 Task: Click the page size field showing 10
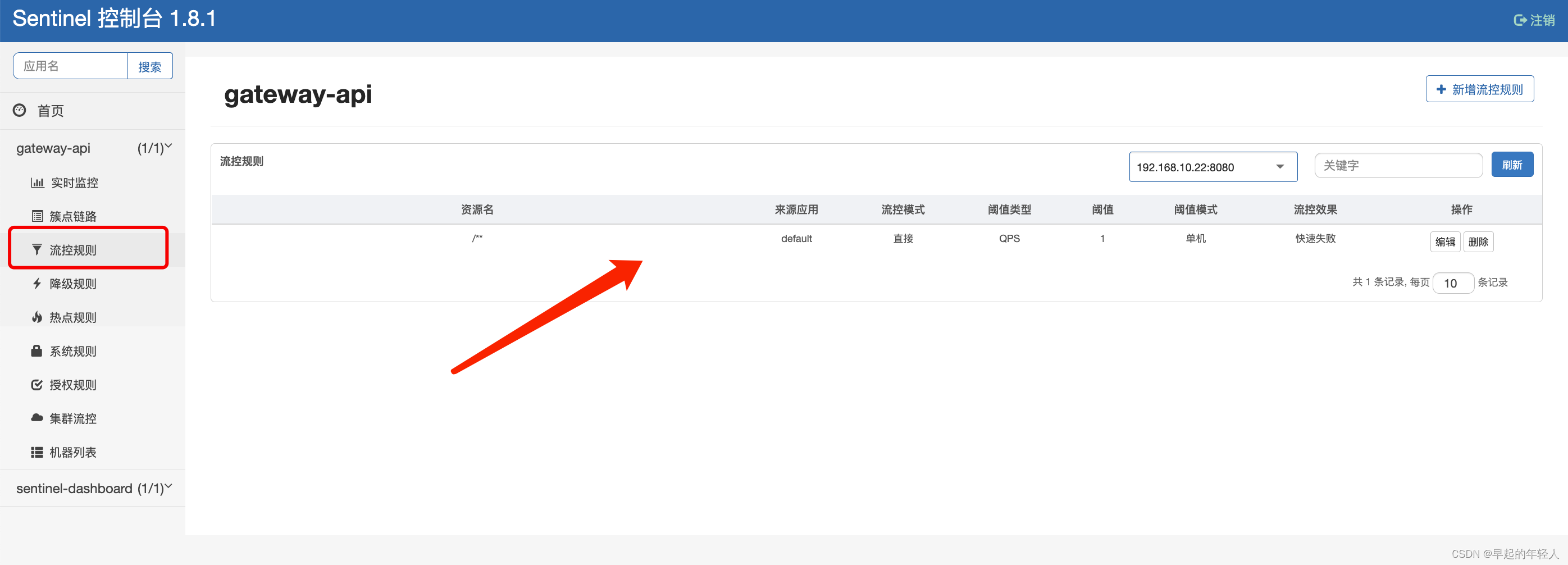pos(1453,282)
